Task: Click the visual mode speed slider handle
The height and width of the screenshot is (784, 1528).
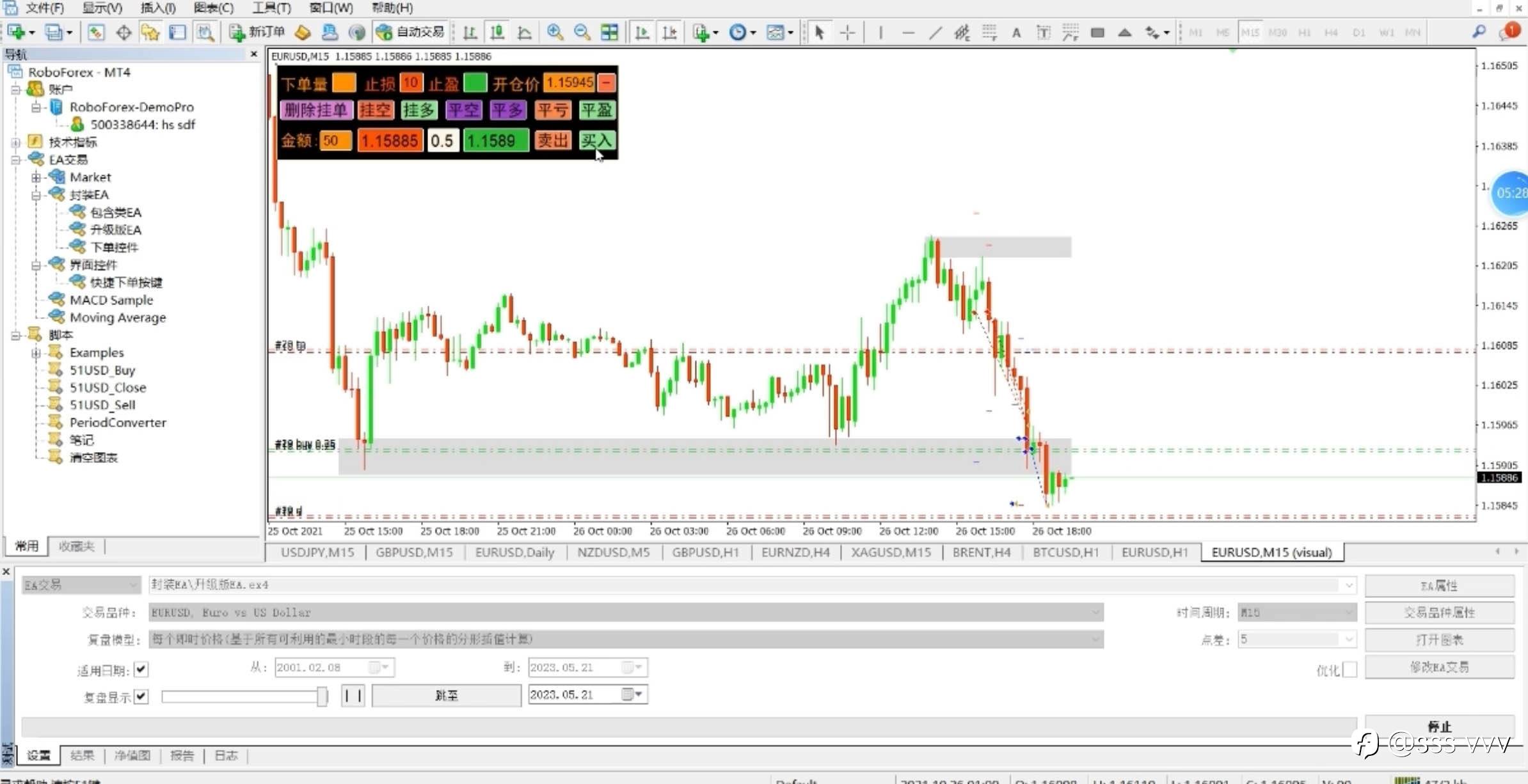Action: 322,696
